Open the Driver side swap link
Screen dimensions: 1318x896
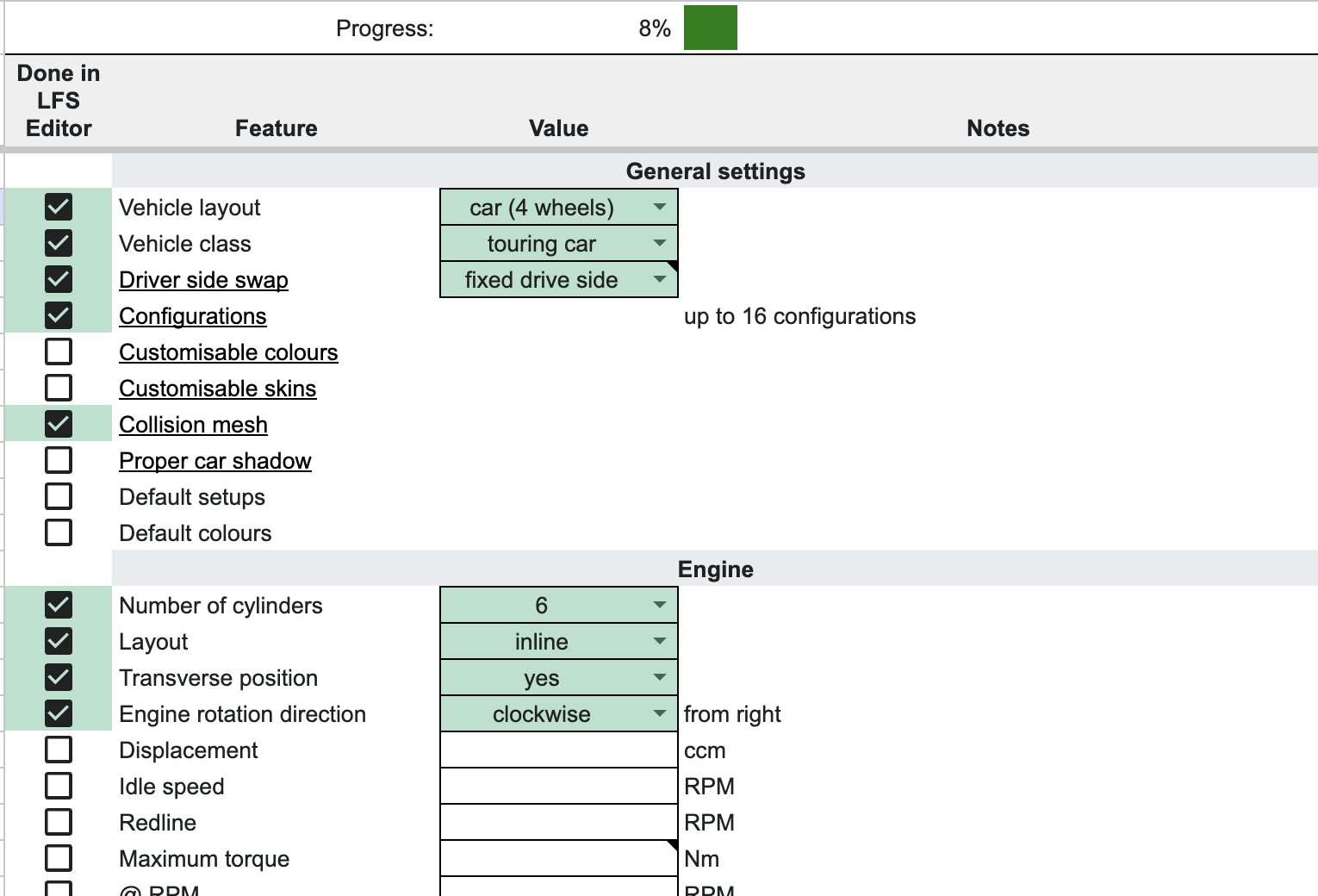coord(203,280)
